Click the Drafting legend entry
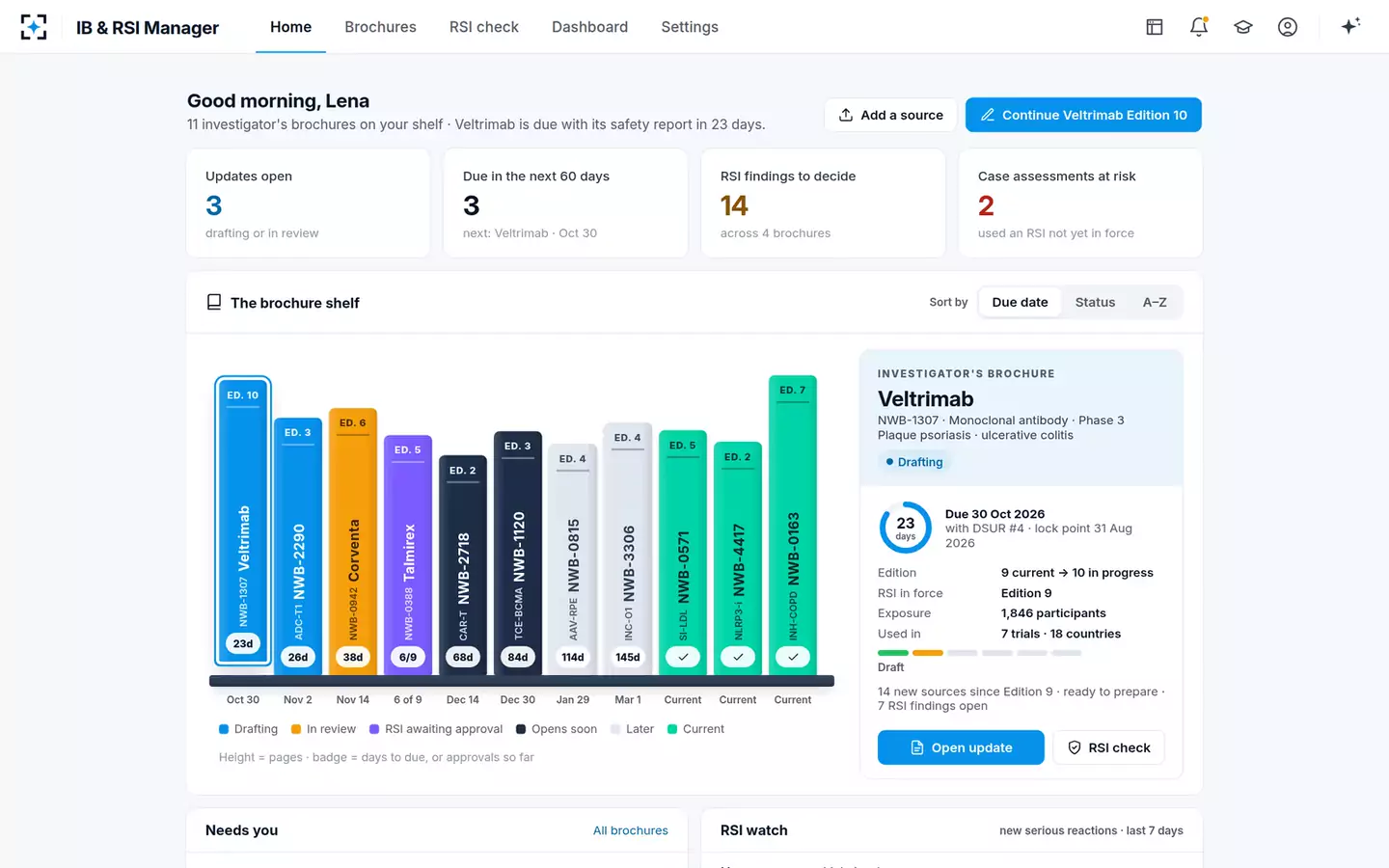The height and width of the screenshot is (868, 1389). pyautogui.click(x=248, y=729)
